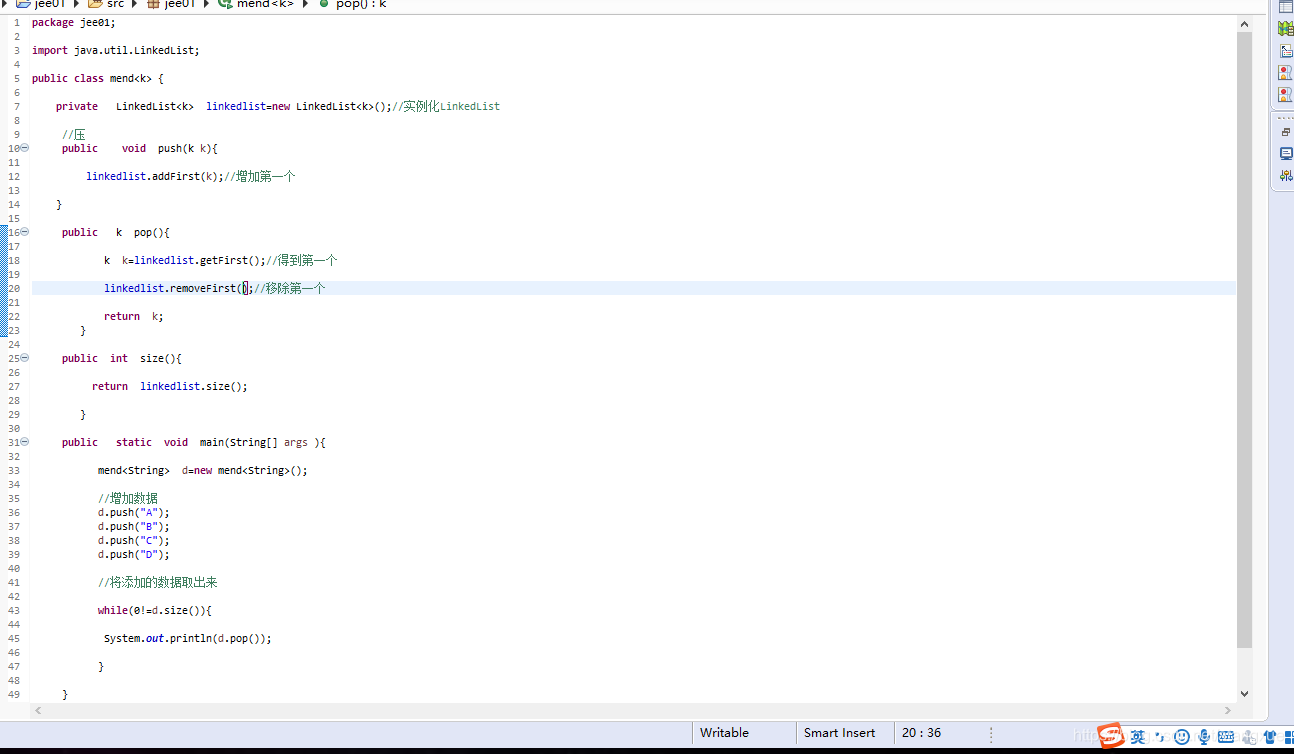1294x754 pixels.
Task: Open the src breadcrumb segment
Action: 106,4
